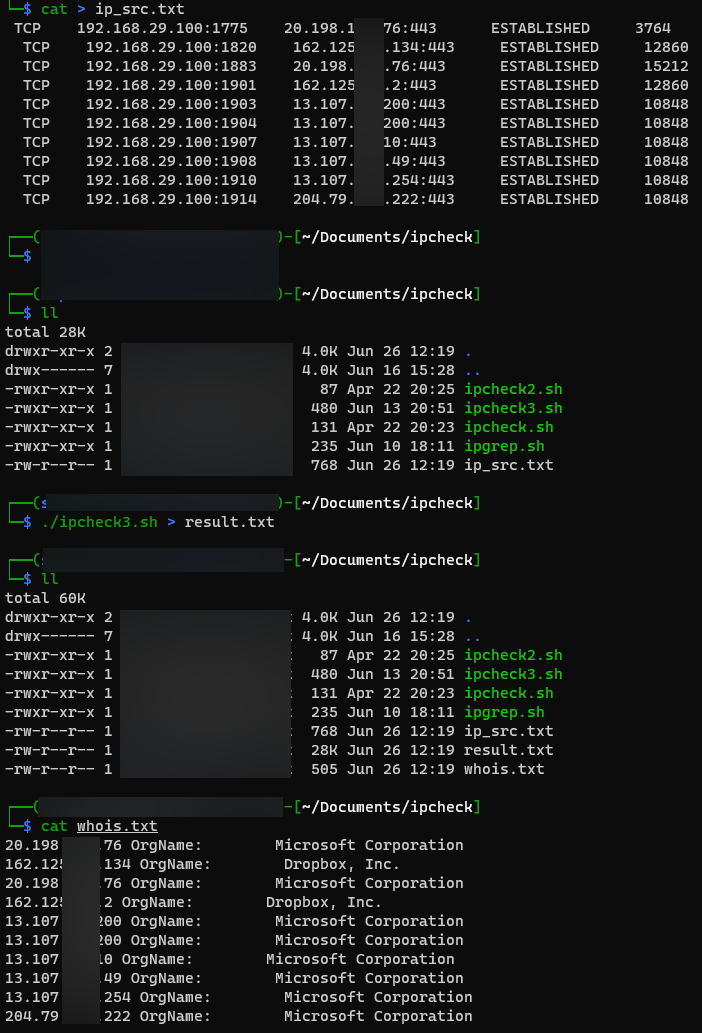Select local address 192.168.29.100:1903

coord(171,105)
